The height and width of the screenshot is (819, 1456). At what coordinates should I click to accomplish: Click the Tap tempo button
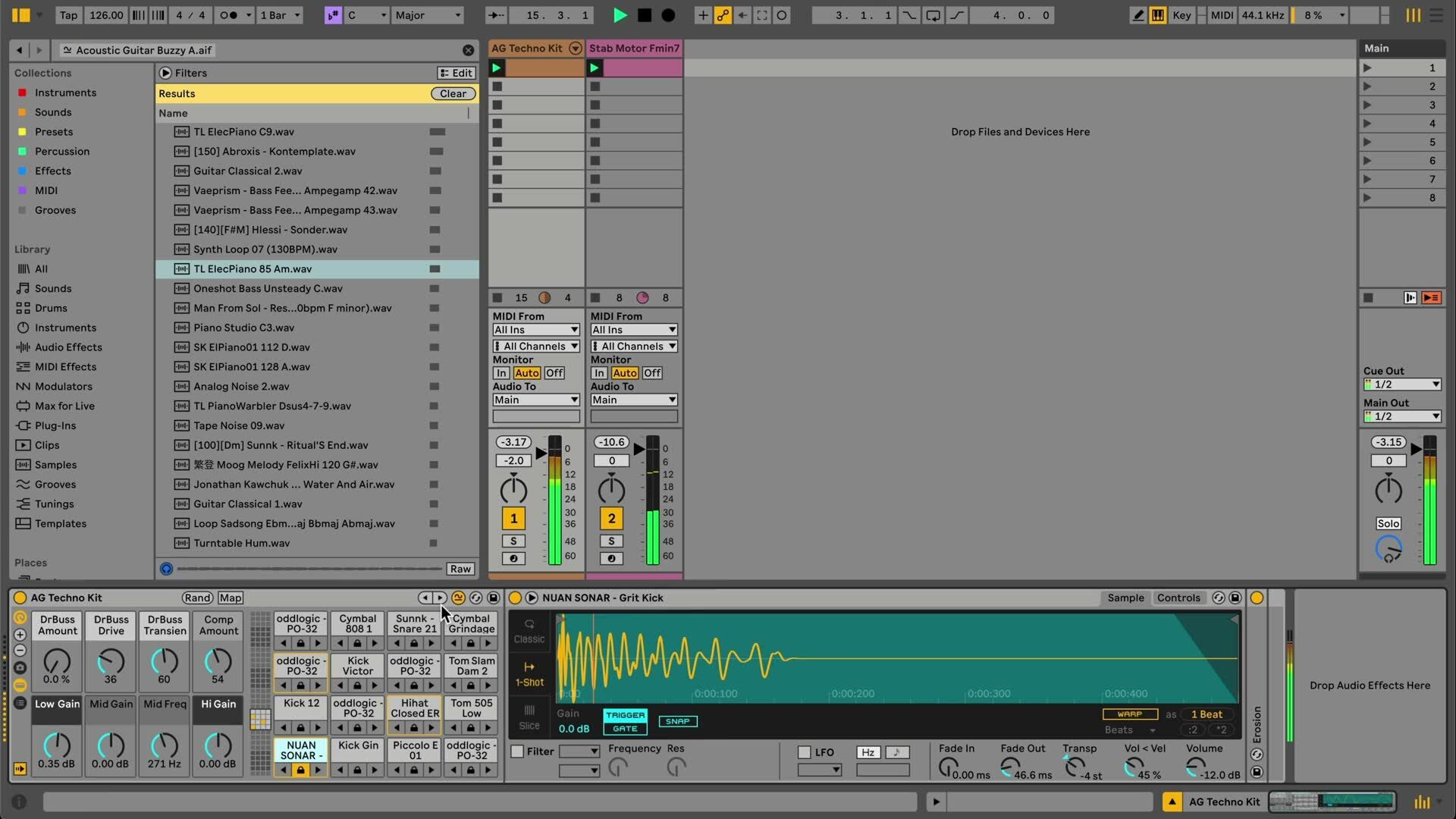[x=68, y=15]
